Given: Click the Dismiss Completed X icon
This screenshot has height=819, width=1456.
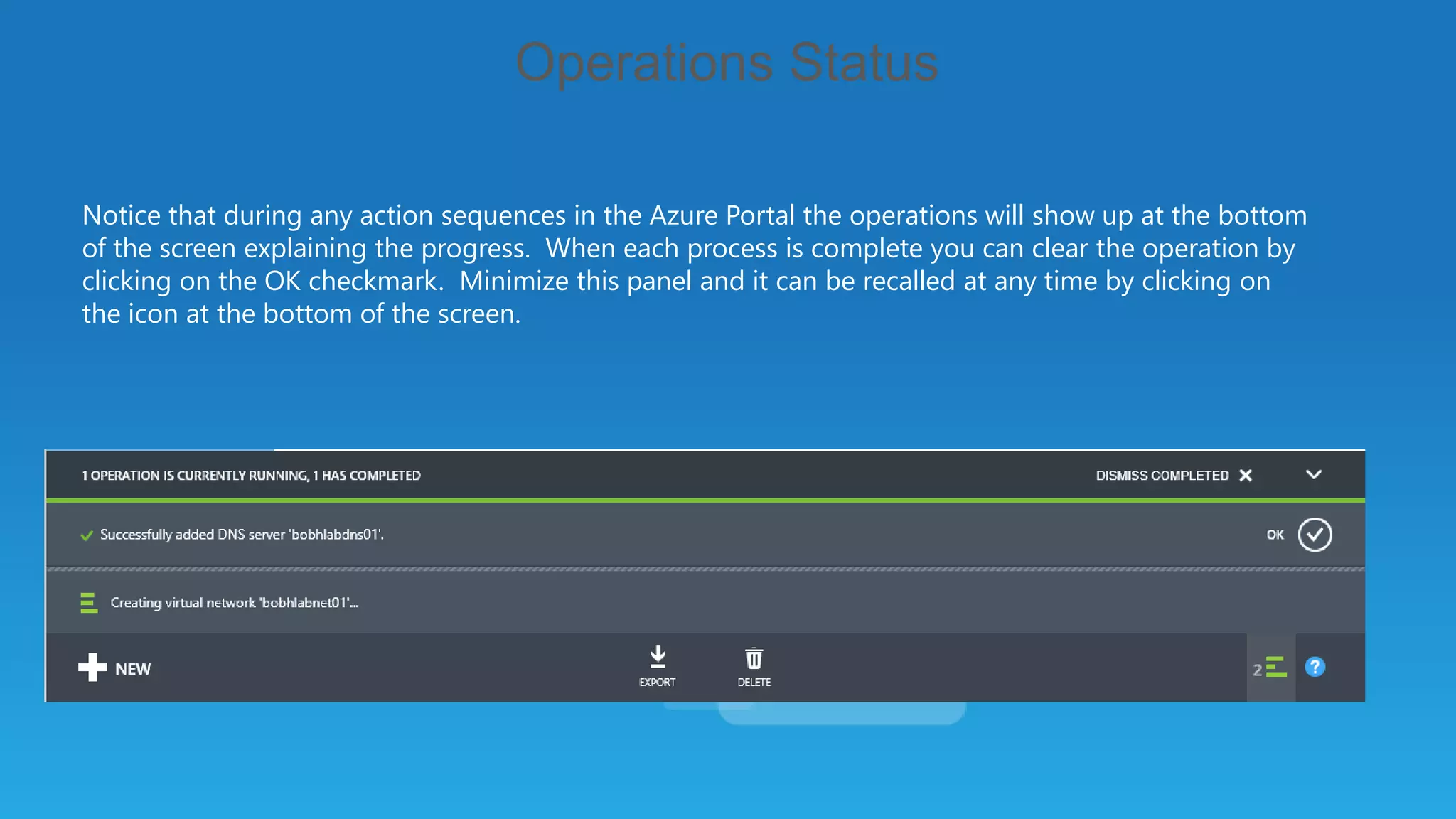Looking at the screenshot, I should [x=1246, y=476].
